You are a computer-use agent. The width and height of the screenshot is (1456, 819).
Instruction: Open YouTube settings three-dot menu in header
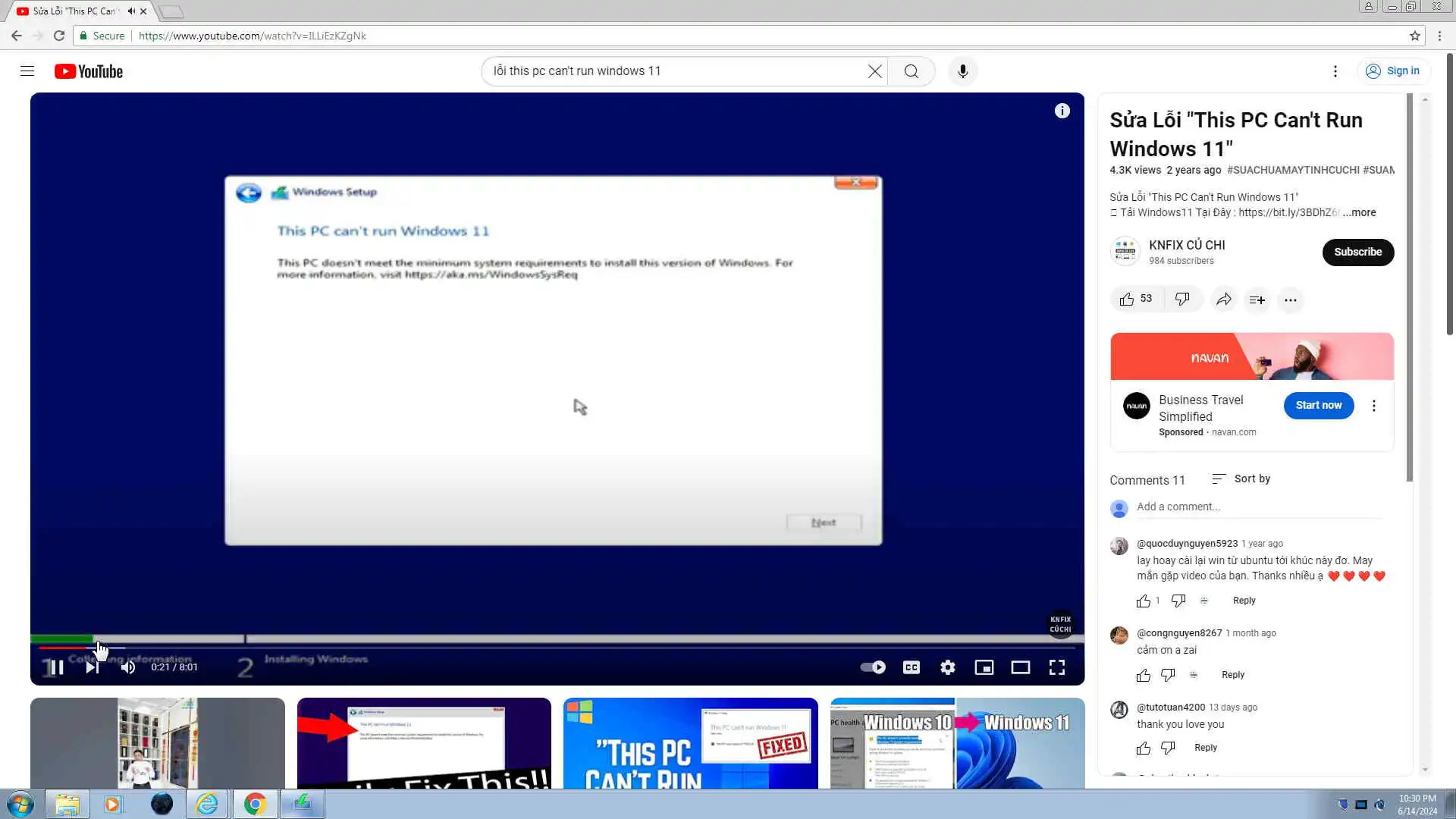pyautogui.click(x=1335, y=71)
